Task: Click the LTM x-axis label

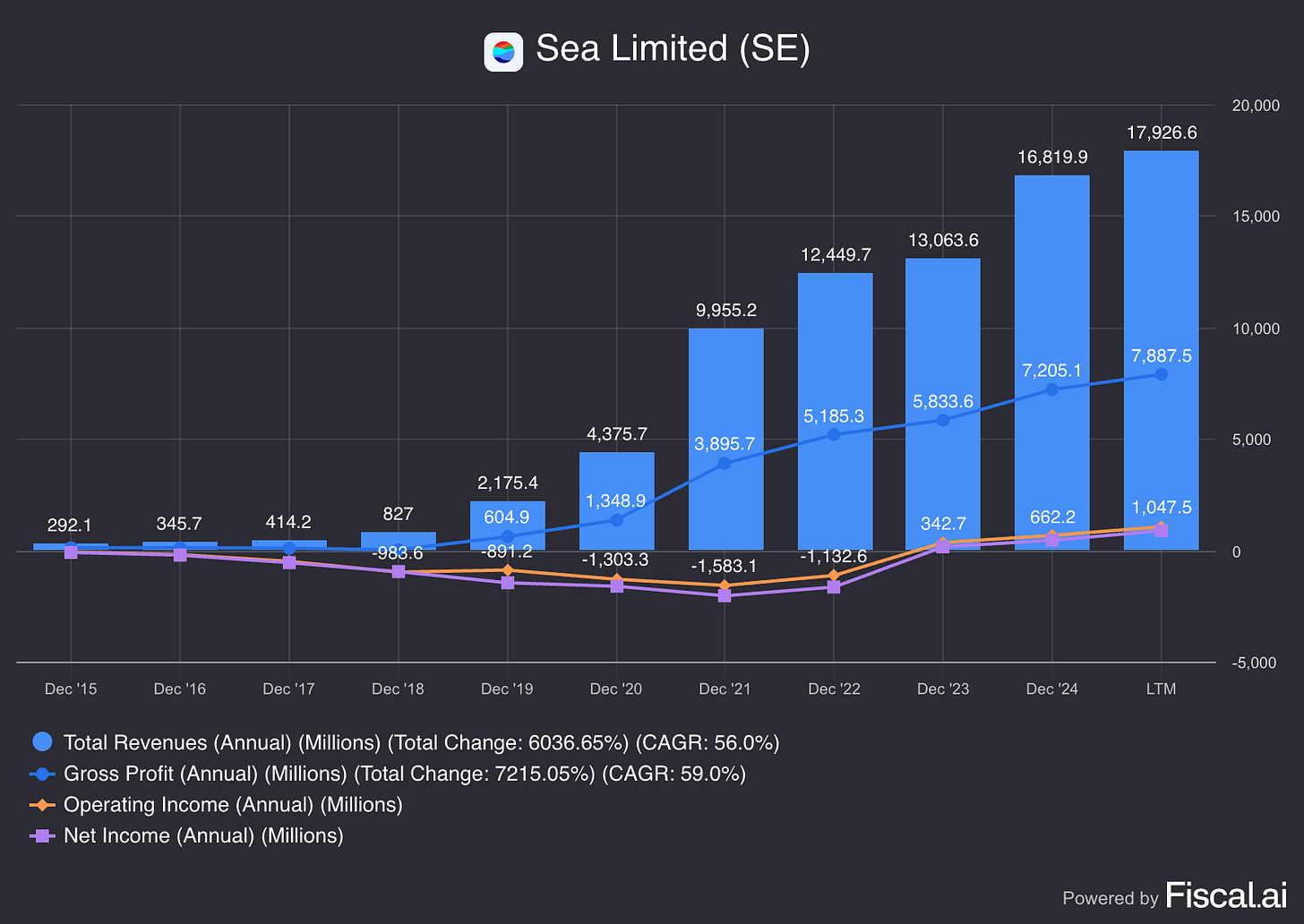Action: pyautogui.click(x=1161, y=689)
